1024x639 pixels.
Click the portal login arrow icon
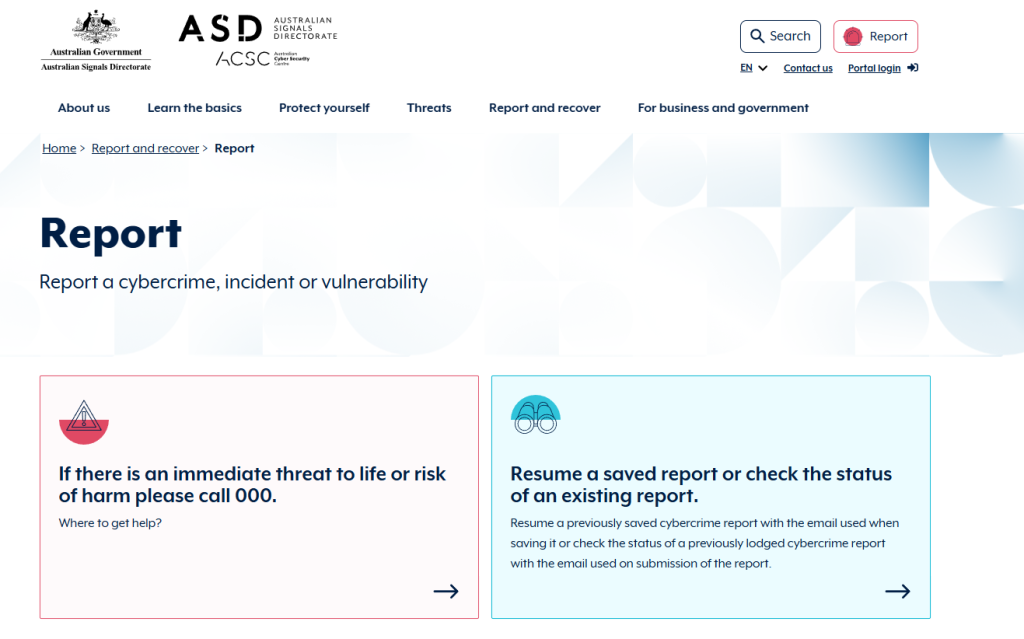click(x=913, y=68)
